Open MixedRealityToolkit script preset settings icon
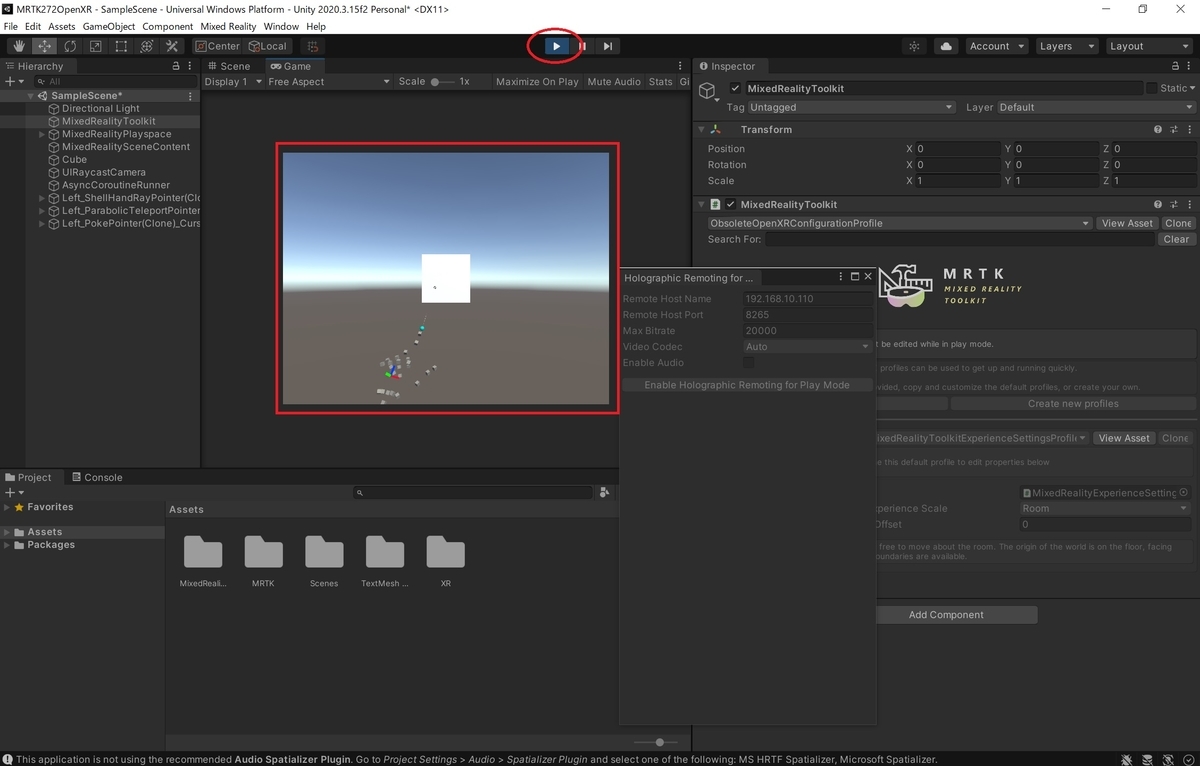1200x766 pixels. [1174, 204]
